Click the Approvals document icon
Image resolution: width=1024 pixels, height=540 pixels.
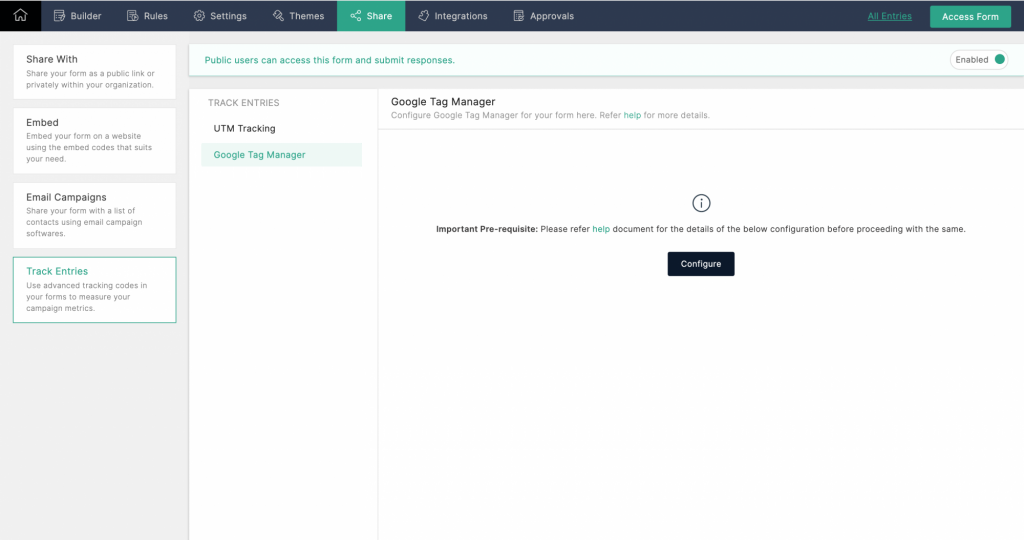point(519,16)
